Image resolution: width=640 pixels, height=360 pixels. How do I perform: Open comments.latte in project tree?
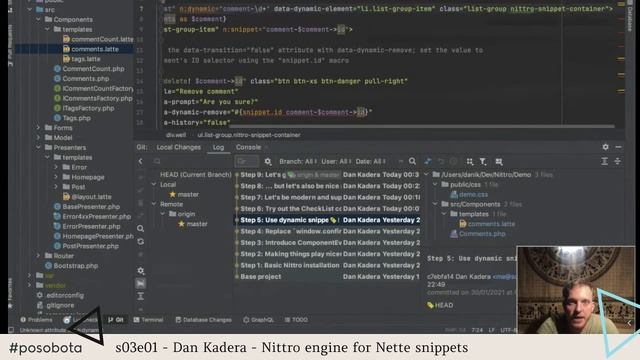pos(95,49)
